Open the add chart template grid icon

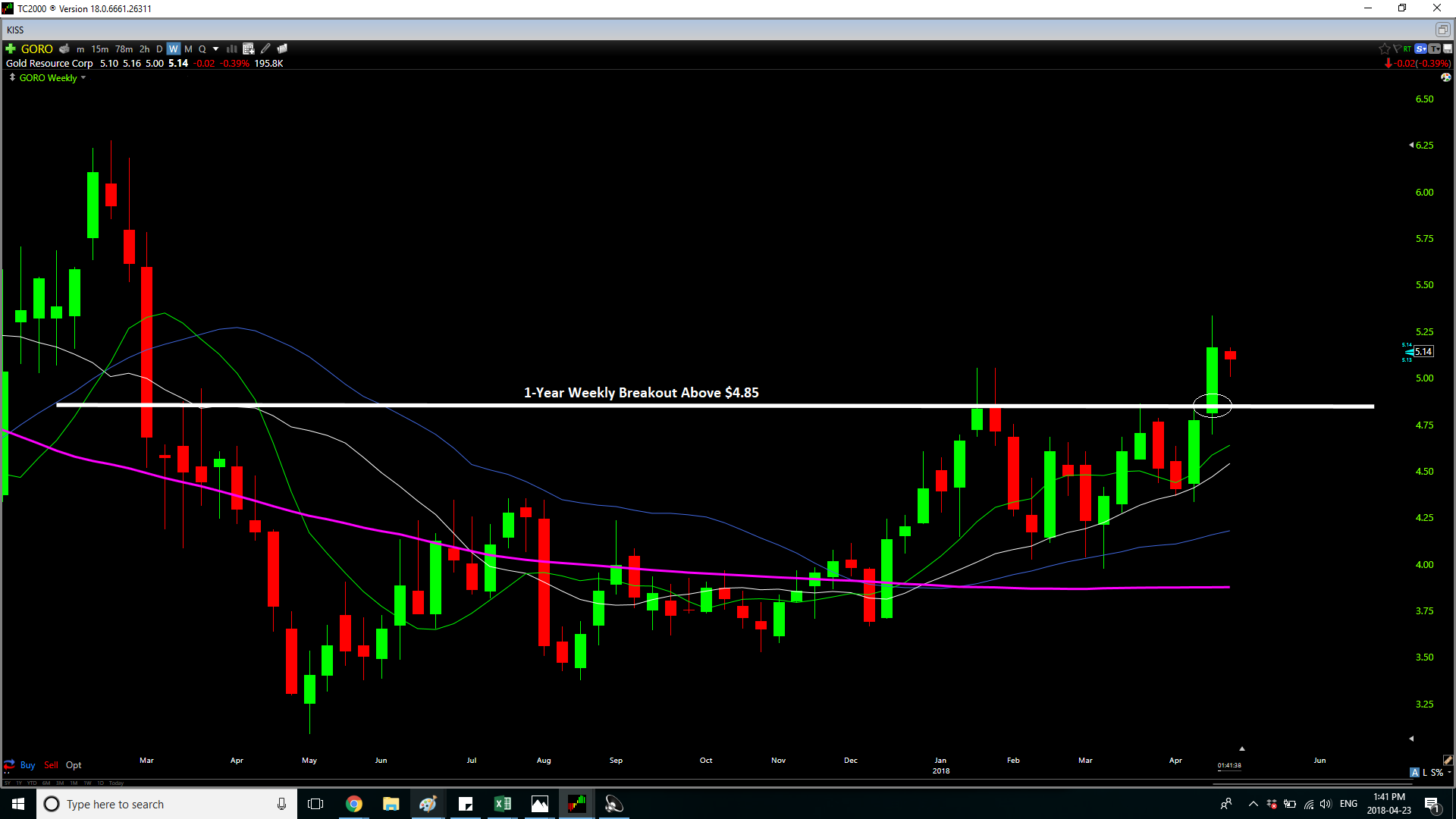click(249, 49)
